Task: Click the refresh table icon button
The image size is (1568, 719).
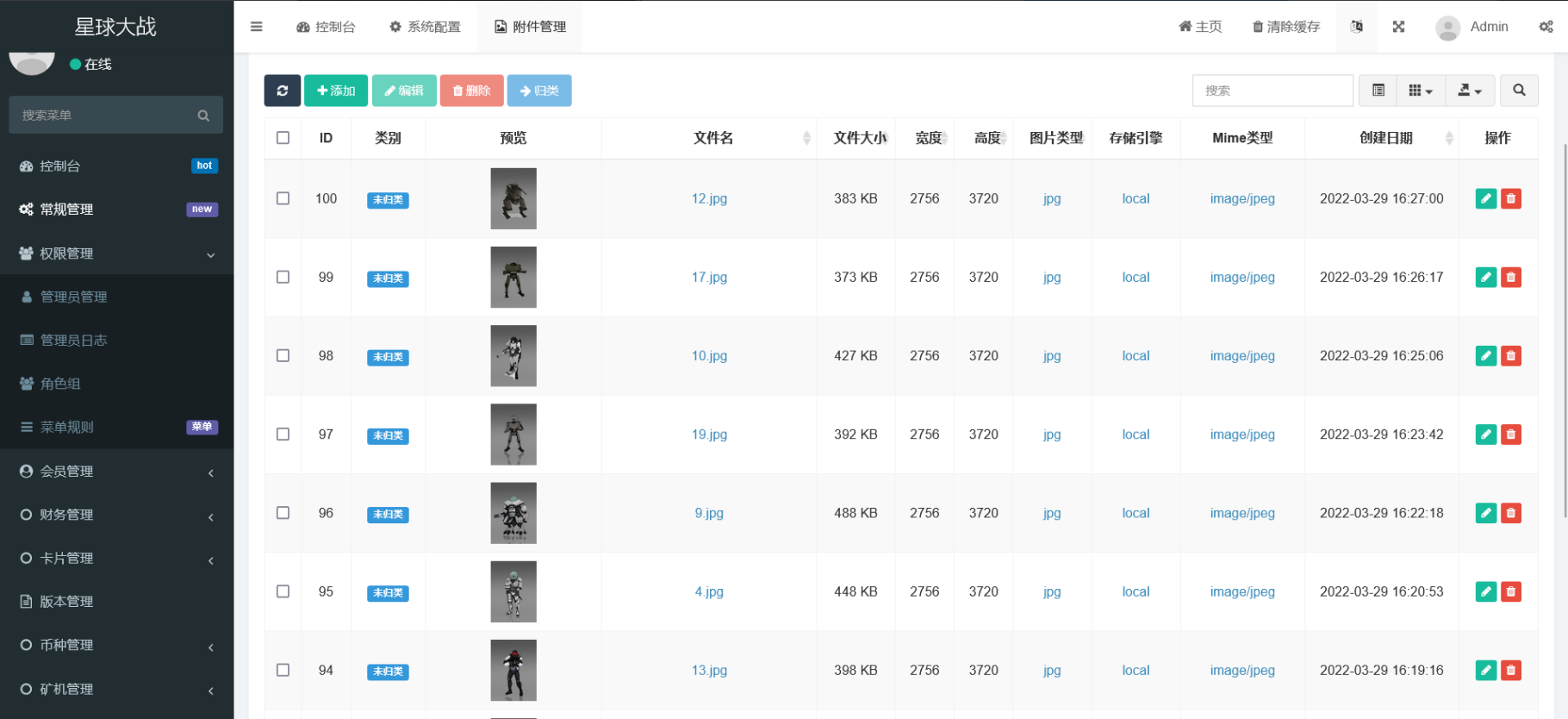Action: [x=282, y=91]
